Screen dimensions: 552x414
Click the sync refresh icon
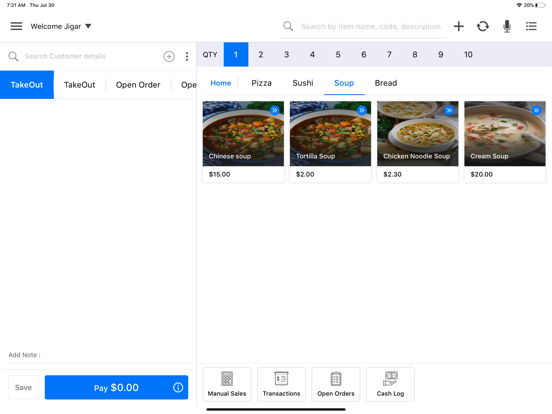coord(483,26)
